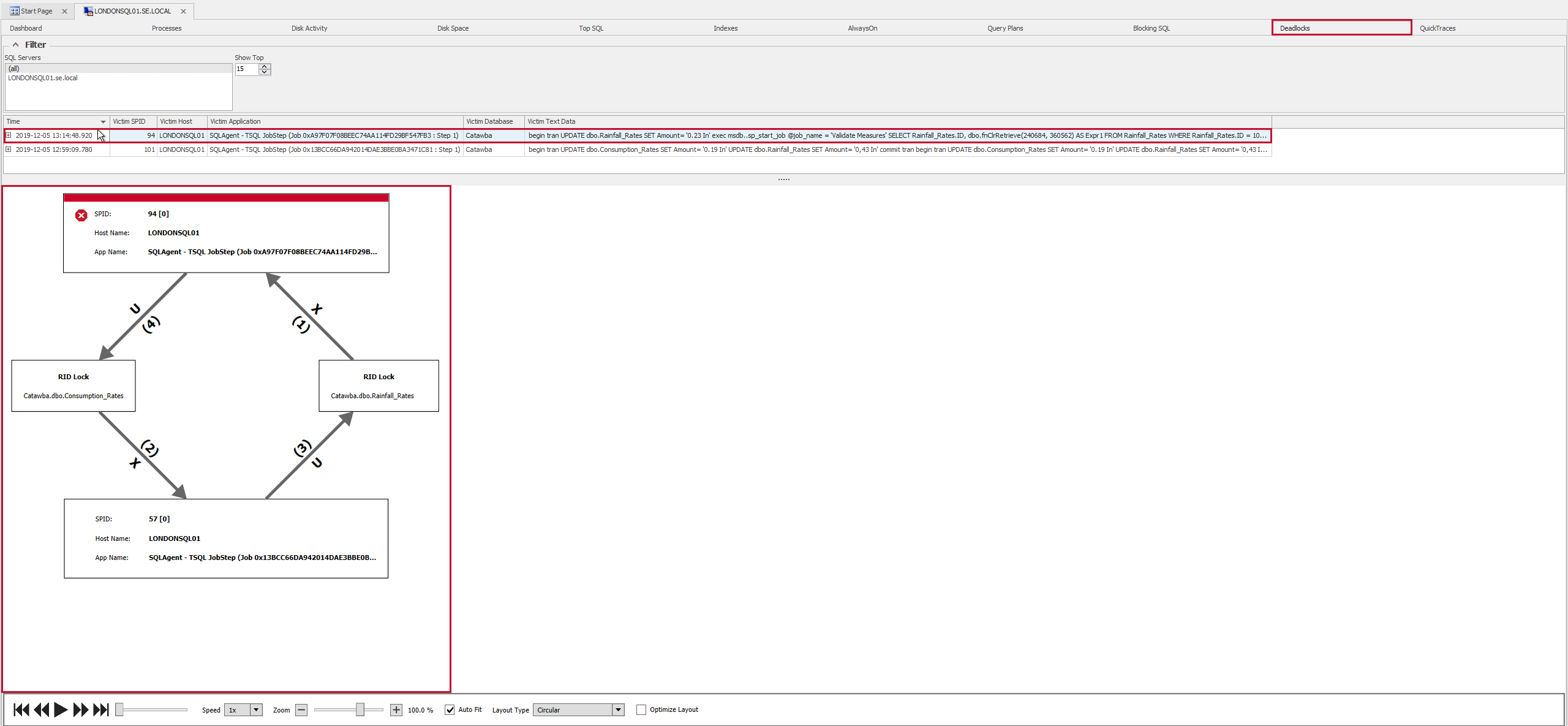
Task: Select LONDONSQL01.se.local in SQL Servers list
Action: coord(42,78)
